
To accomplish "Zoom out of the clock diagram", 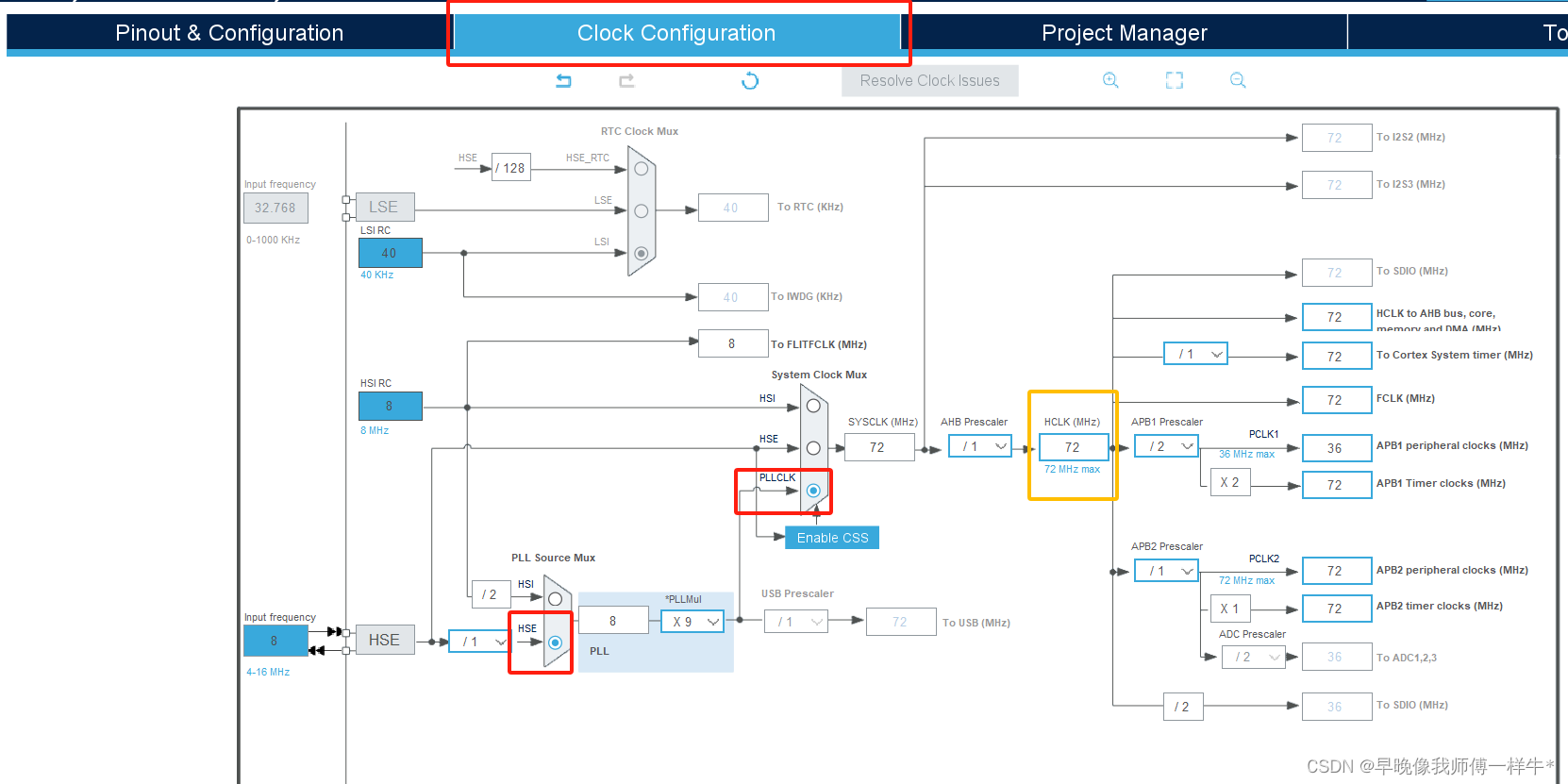I will point(1238,80).
